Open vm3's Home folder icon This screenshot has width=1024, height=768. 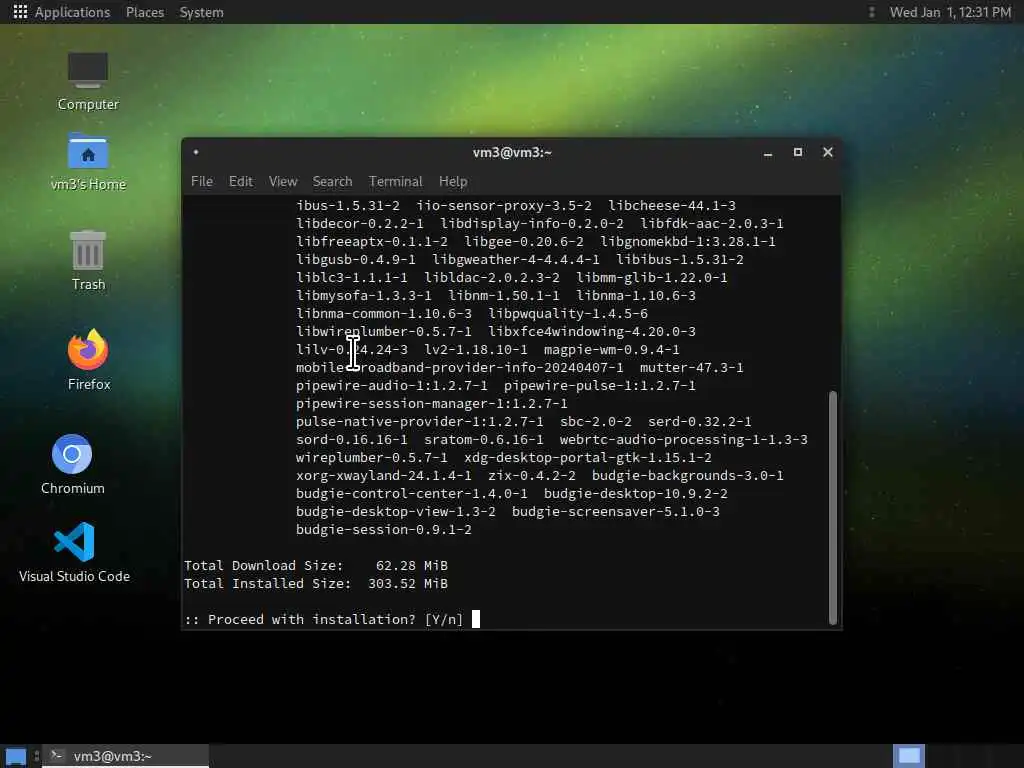tap(88, 161)
